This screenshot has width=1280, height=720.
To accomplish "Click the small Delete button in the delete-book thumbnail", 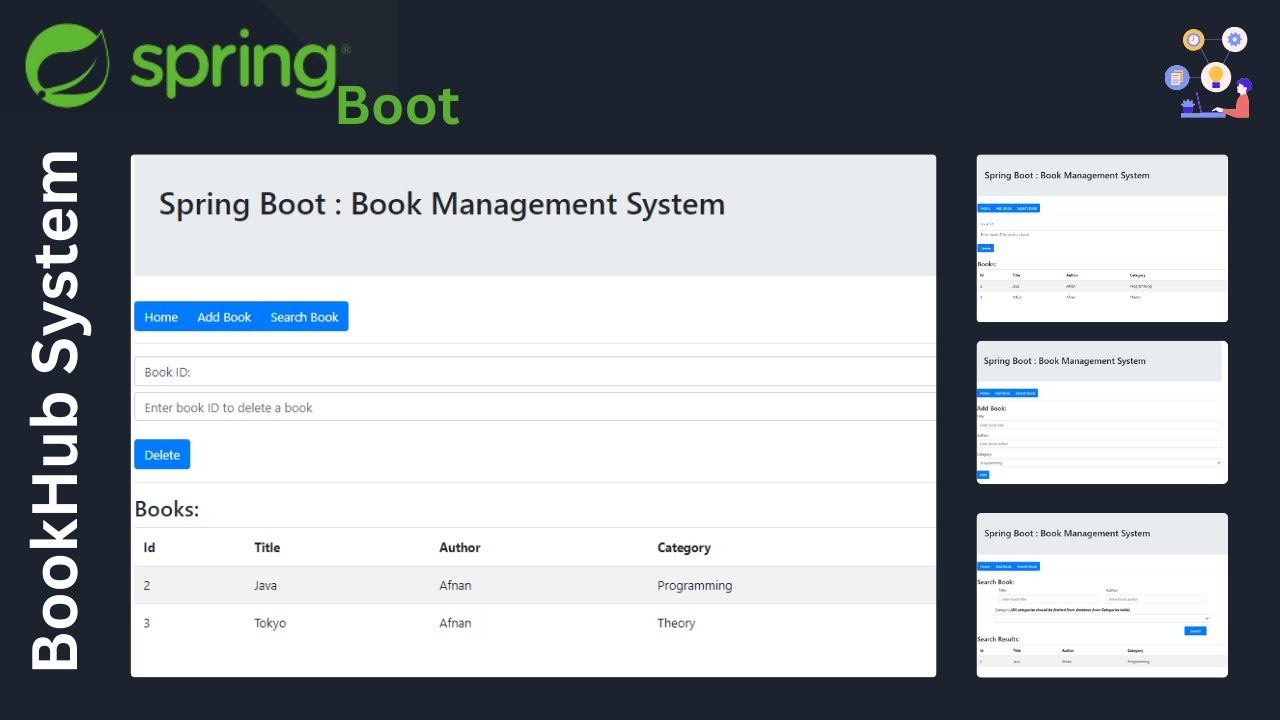I will 986,247.
